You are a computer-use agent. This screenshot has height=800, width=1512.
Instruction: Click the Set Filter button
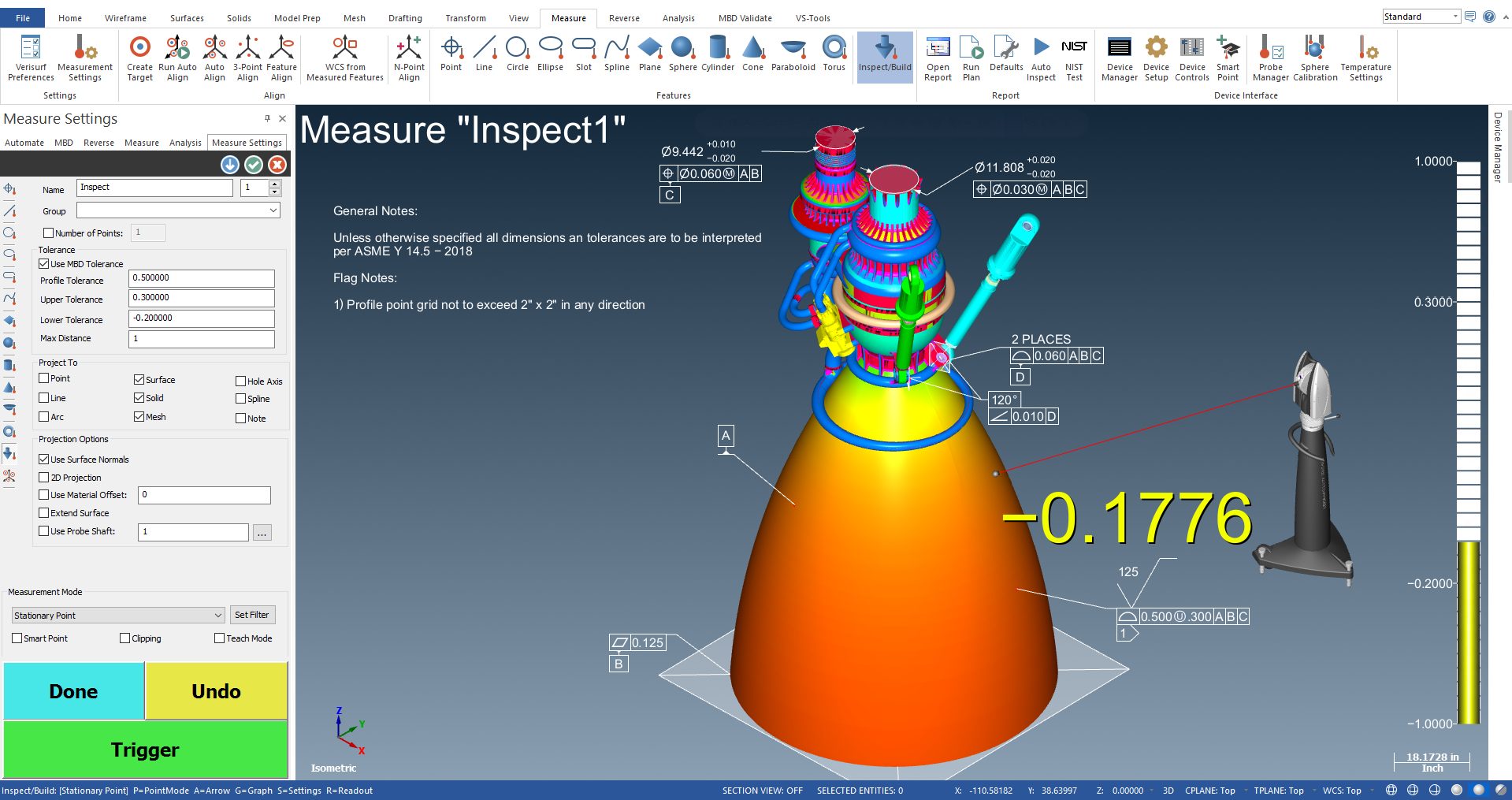[x=252, y=614]
